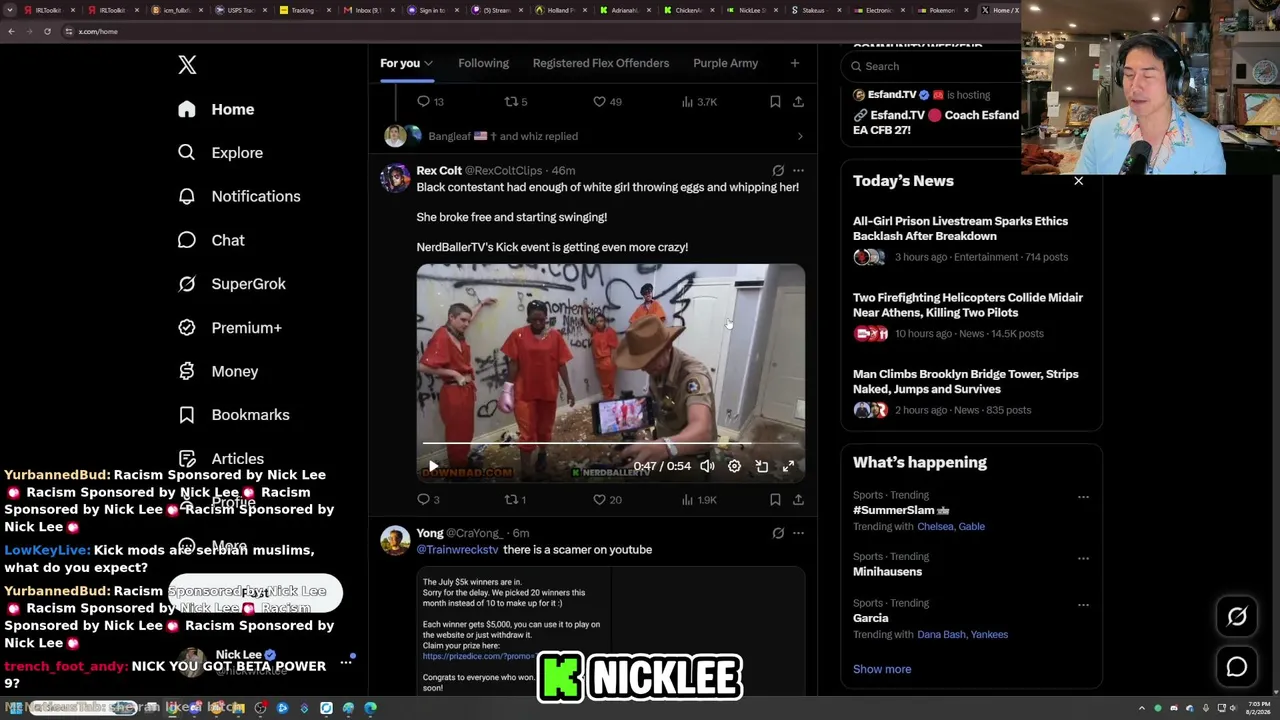
Task: Ask Grok about Yong's post
Action: tap(778, 533)
